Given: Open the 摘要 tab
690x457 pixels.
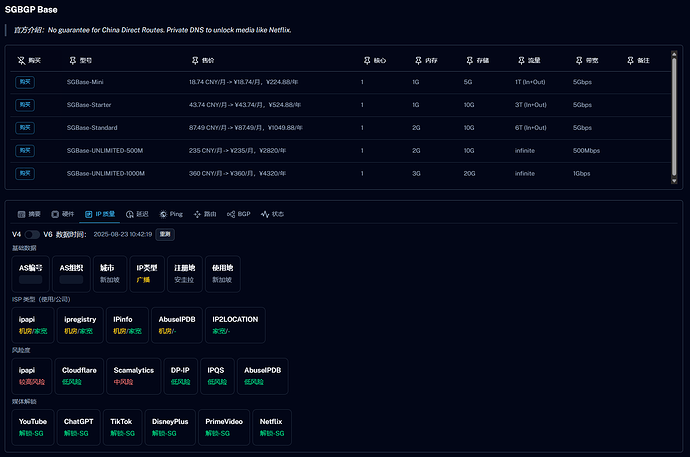Looking at the screenshot, I should 29,214.
